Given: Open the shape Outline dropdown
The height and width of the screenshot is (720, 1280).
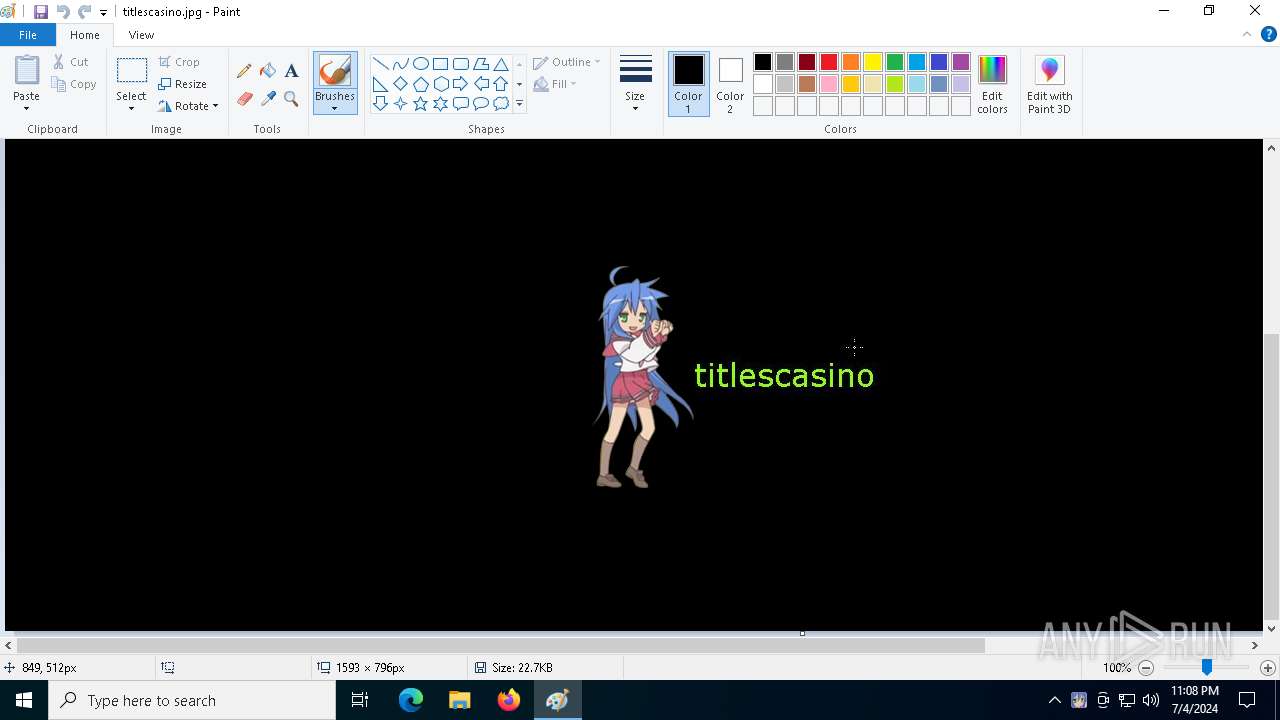Looking at the screenshot, I should tap(567, 62).
